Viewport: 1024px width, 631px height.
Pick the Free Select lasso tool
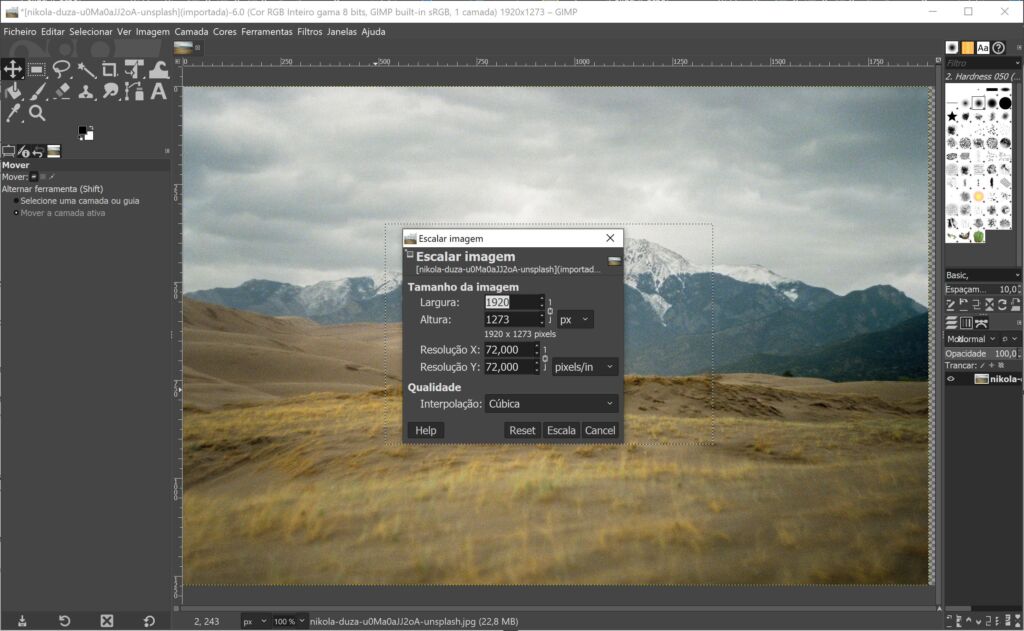pyautogui.click(x=62, y=69)
